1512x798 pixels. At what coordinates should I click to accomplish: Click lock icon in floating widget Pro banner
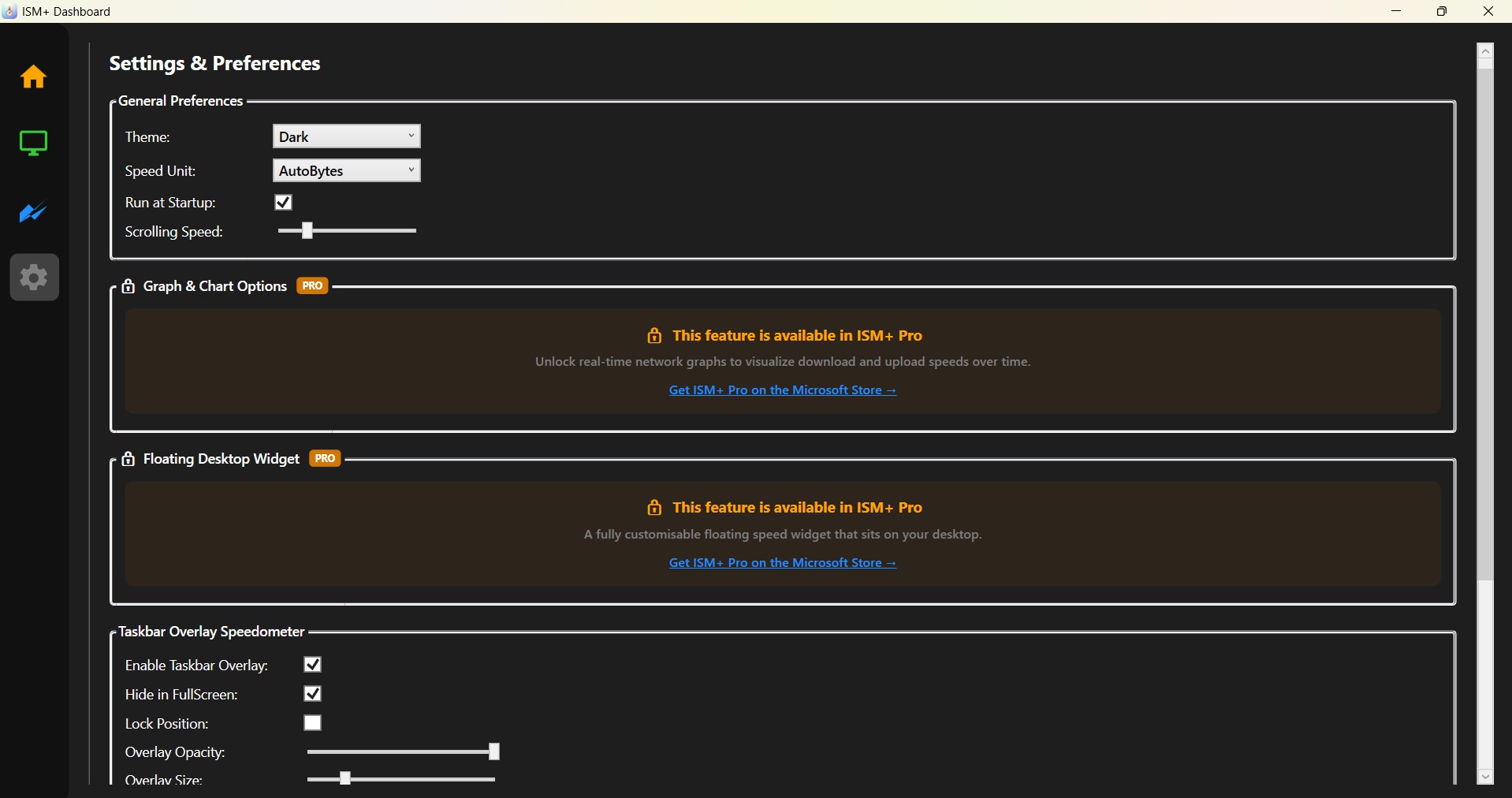[654, 508]
